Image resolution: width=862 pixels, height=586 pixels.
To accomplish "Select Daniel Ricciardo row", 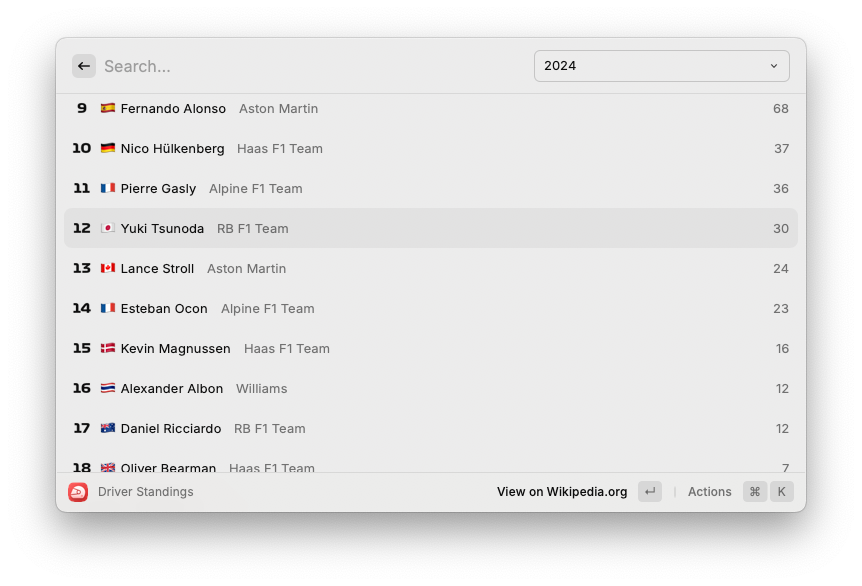I will click(431, 428).
